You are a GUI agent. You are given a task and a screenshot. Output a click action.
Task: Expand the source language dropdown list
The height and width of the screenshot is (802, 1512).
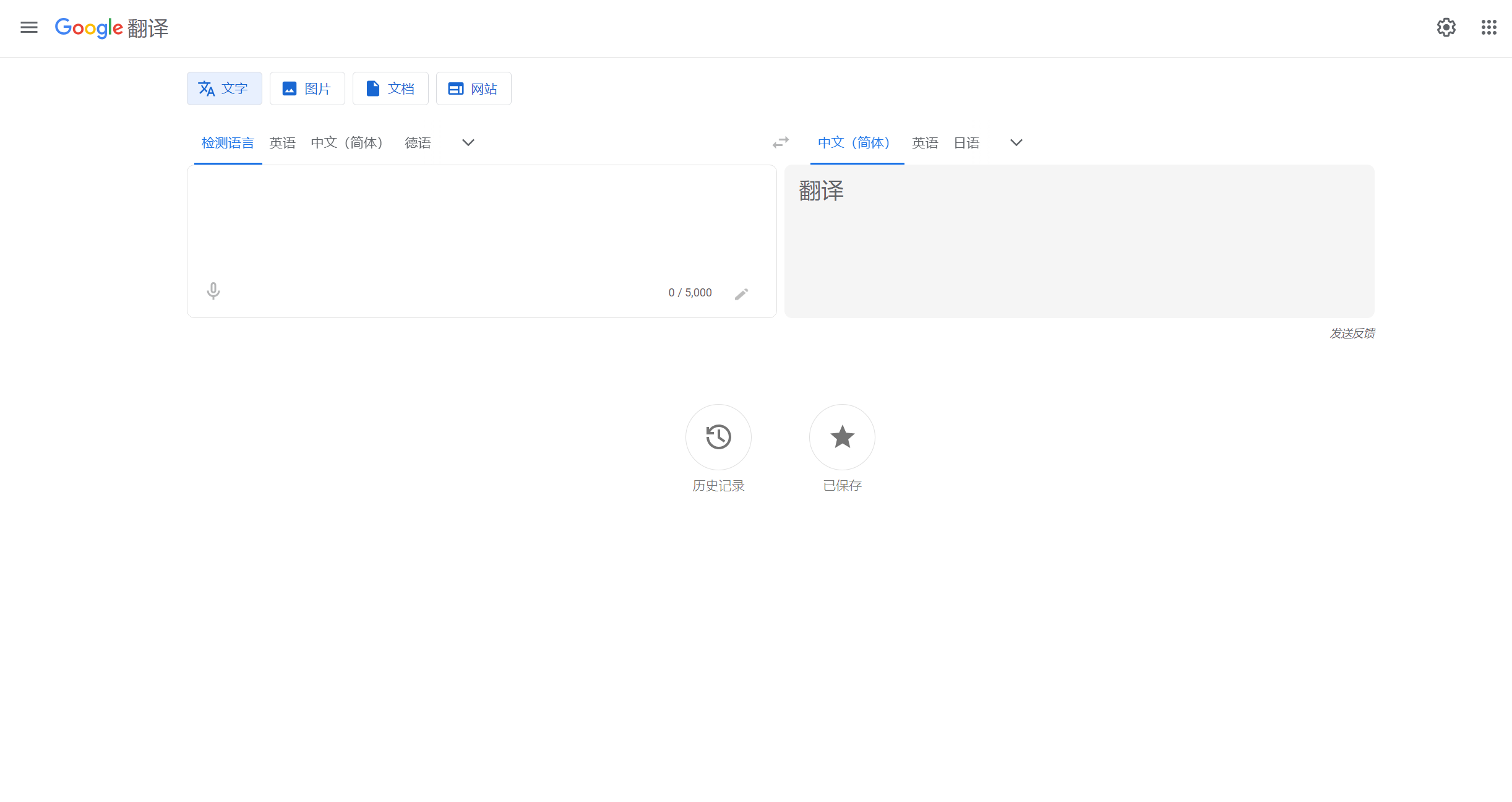[x=468, y=142]
